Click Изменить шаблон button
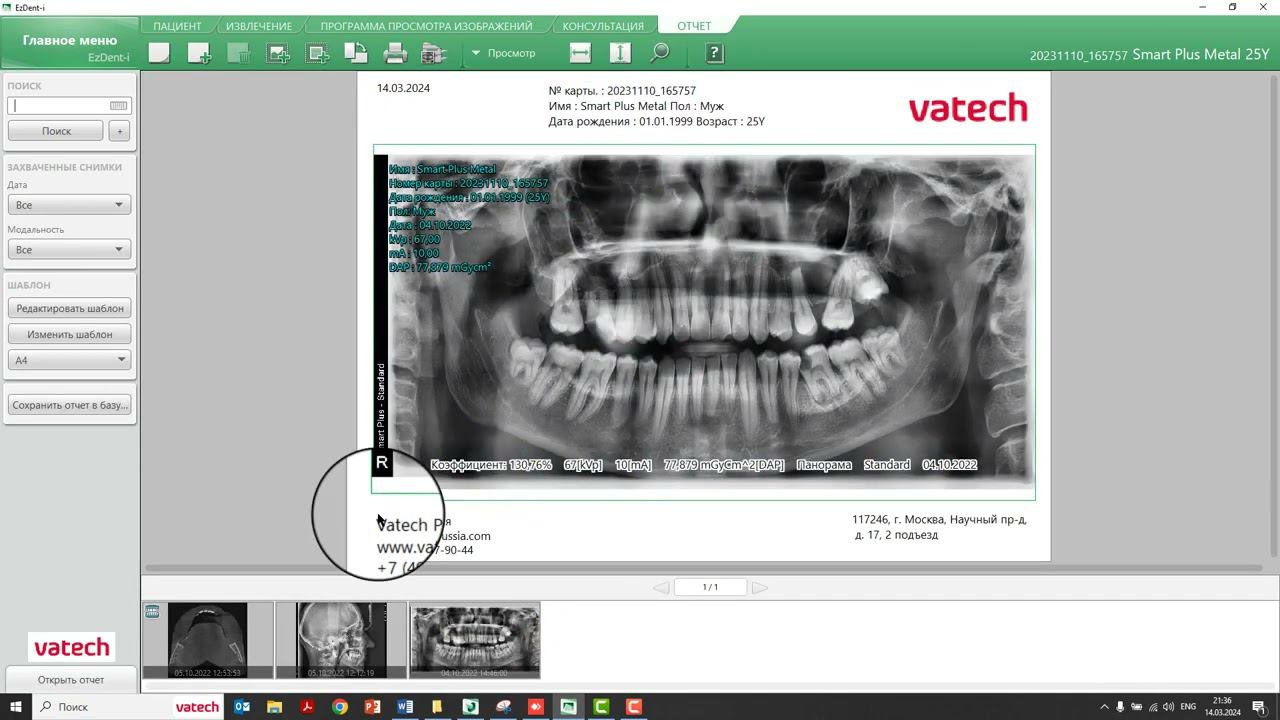The width and height of the screenshot is (1280, 720). point(70,334)
